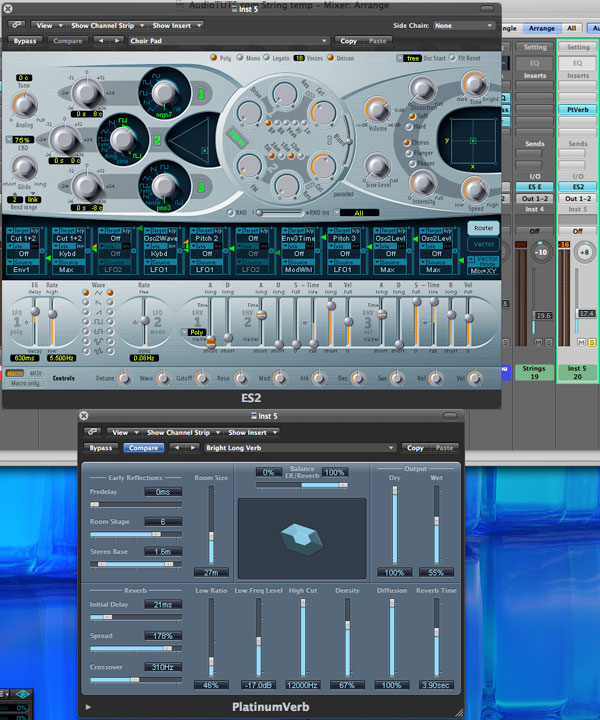Click the Distortion knob
Viewport: 600px width, 720px height.
tap(422, 89)
